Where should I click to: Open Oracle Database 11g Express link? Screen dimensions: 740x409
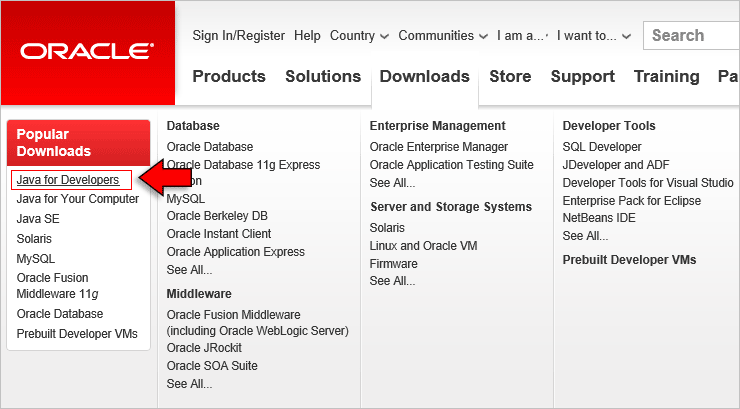pos(243,165)
